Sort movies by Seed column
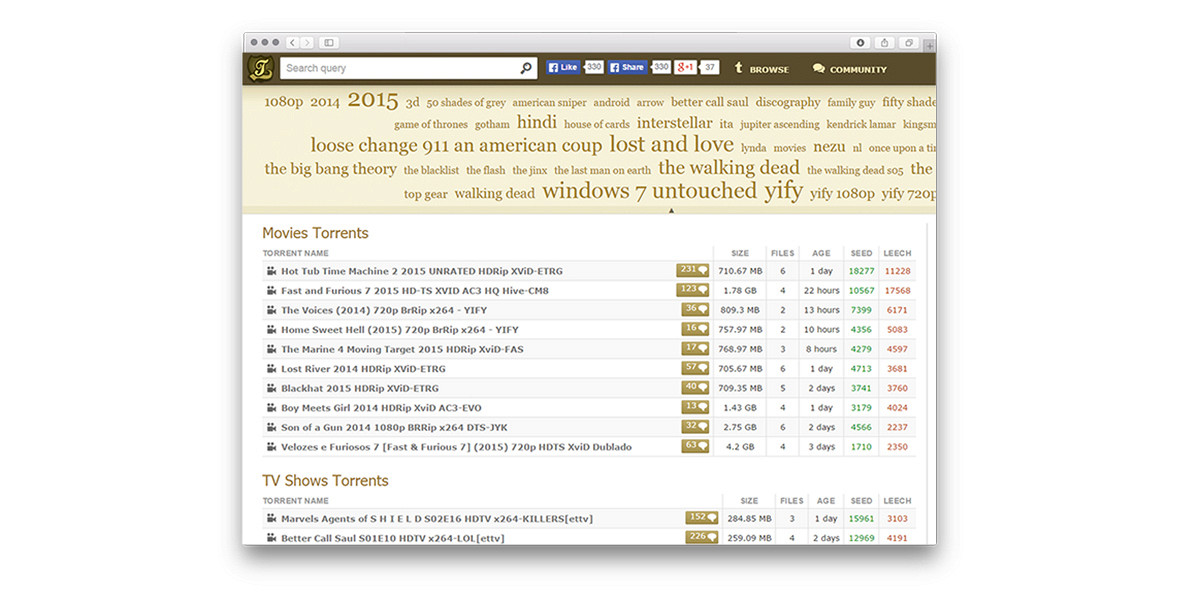1200x600 pixels. click(x=861, y=253)
